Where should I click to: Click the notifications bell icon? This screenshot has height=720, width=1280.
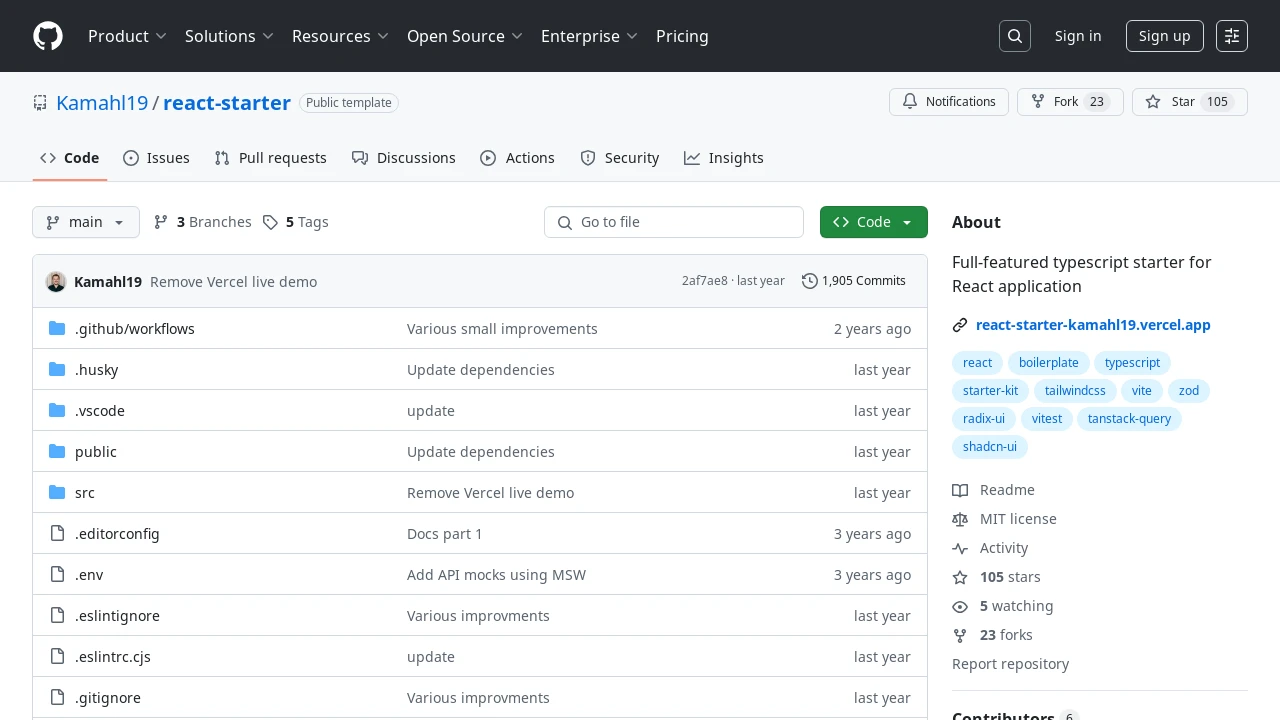[910, 102]
